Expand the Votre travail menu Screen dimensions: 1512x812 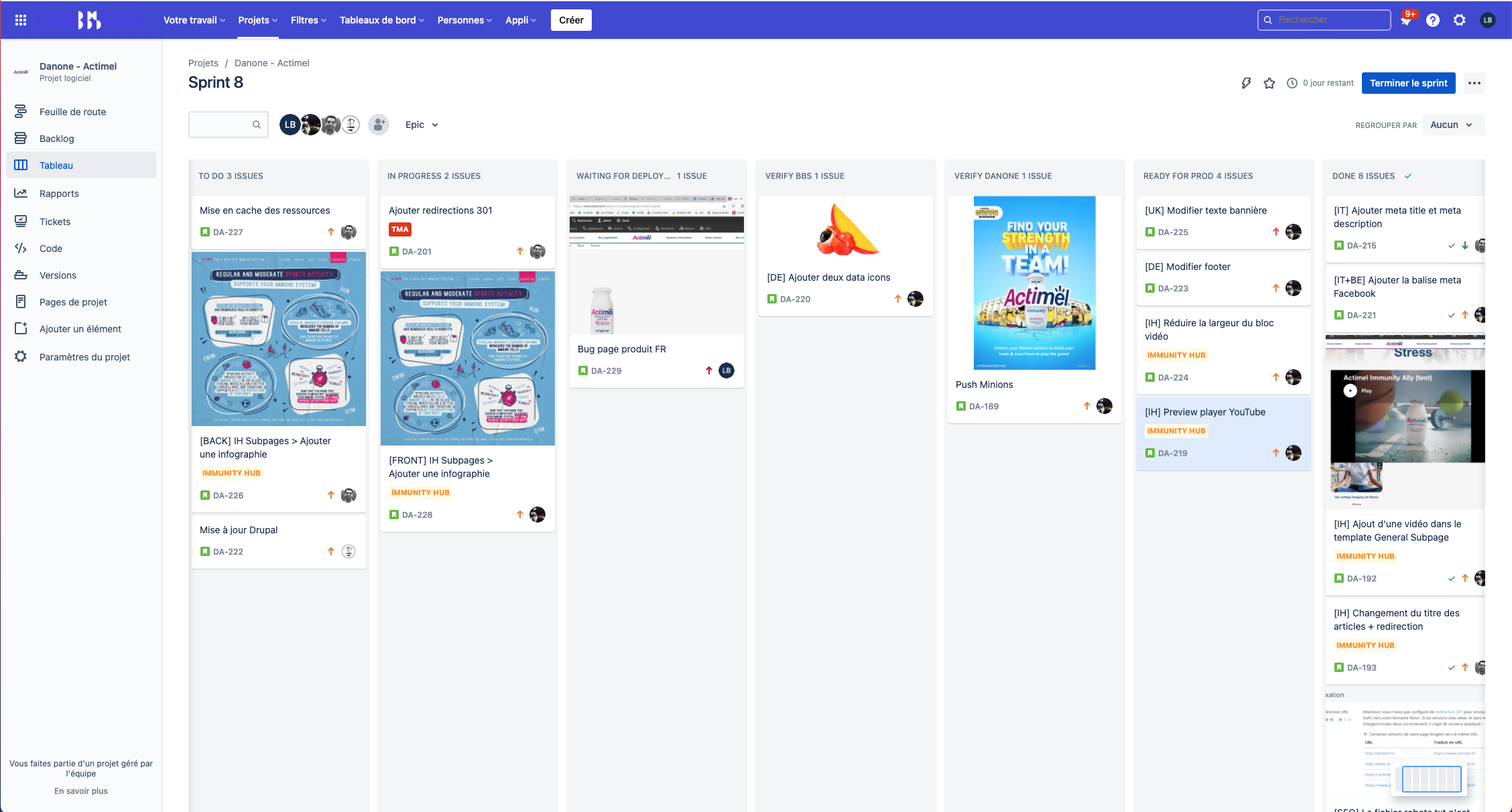pyautogui.click(x=194, y=20)
